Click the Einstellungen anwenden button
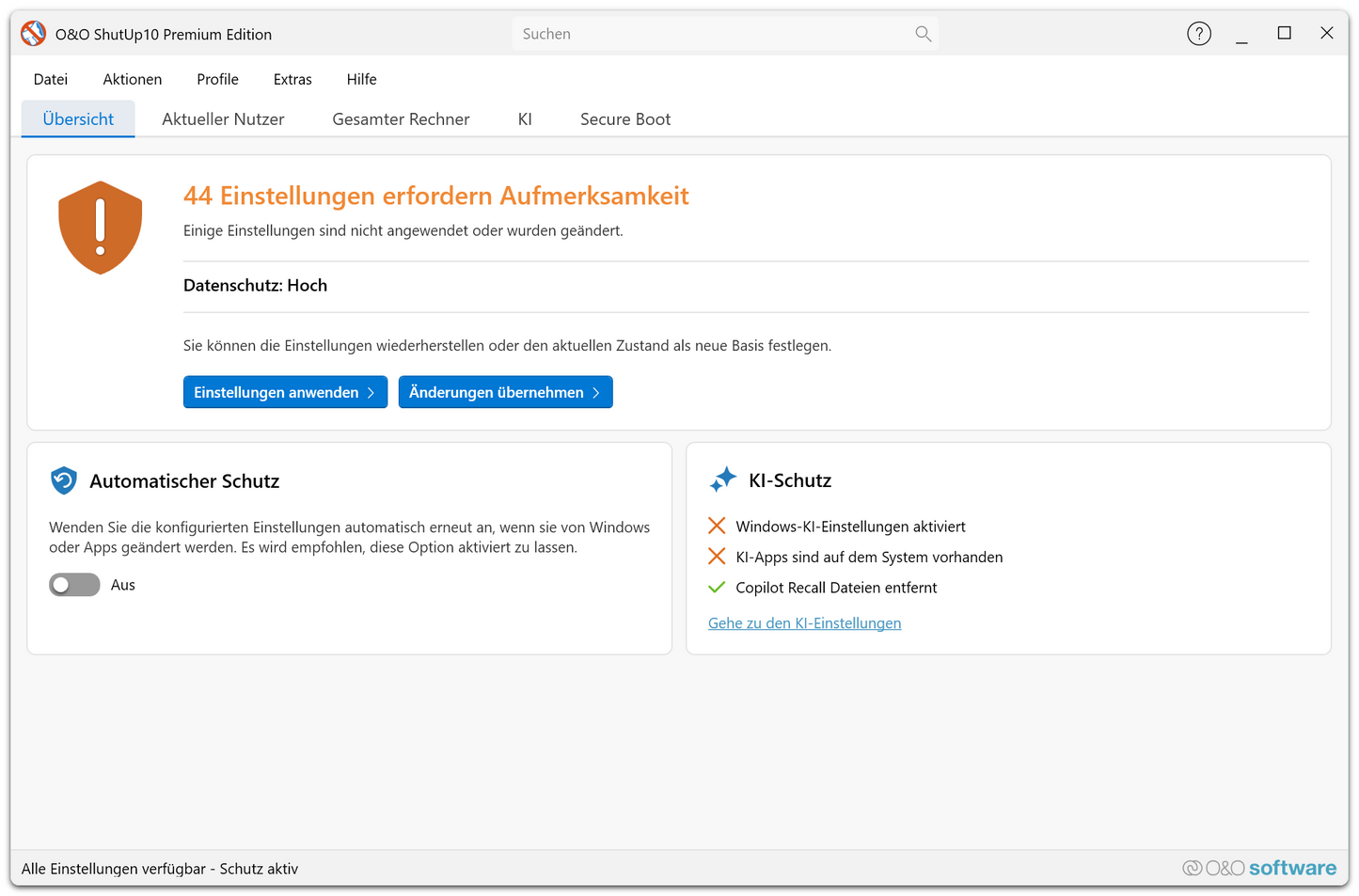 click(x=285, y=392)
